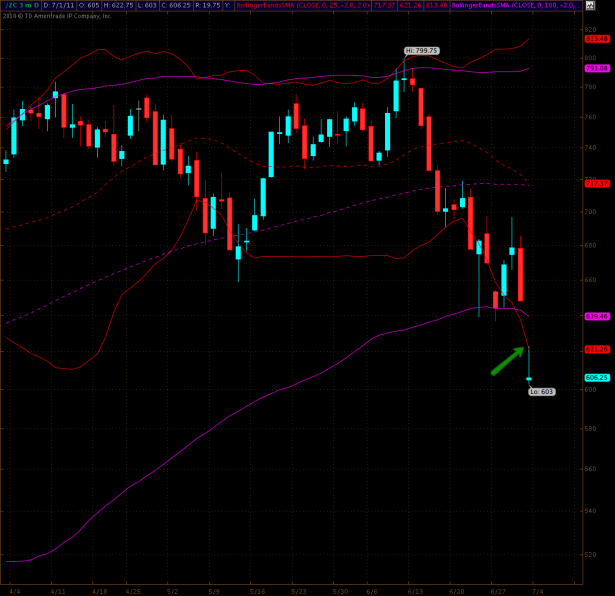The height and width of the screenshot is (596, 615).
Task: Open the magenta BollingerBandsSMA (CLOSE, 0, 100) study label
Action: (x=530, y=5)
